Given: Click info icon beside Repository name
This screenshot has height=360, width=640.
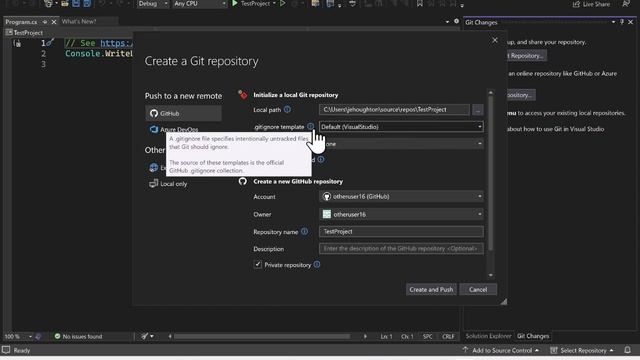Looking at the screenshot, I should point(304,231).
